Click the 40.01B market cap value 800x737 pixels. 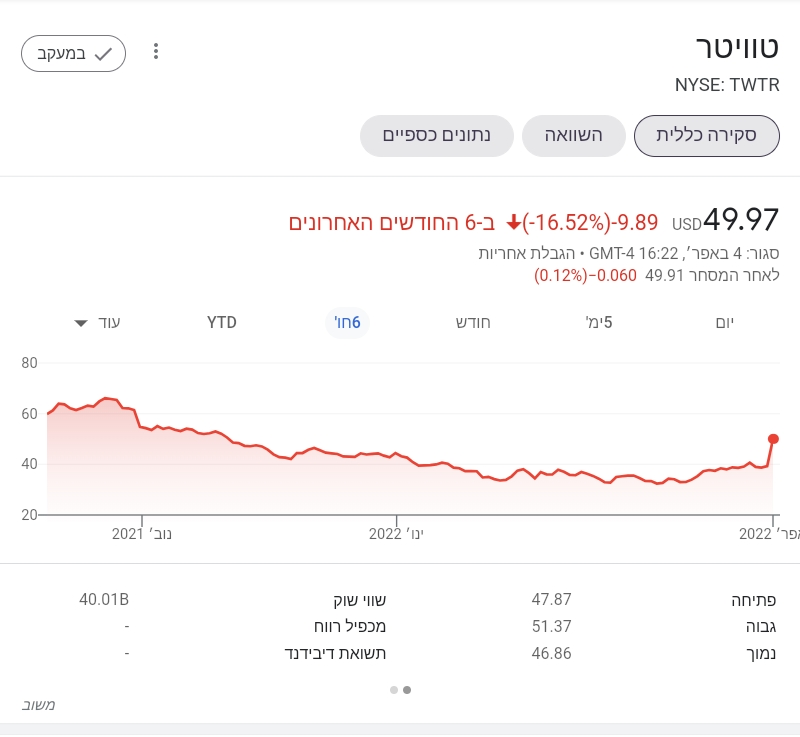(x=104, y=600)
